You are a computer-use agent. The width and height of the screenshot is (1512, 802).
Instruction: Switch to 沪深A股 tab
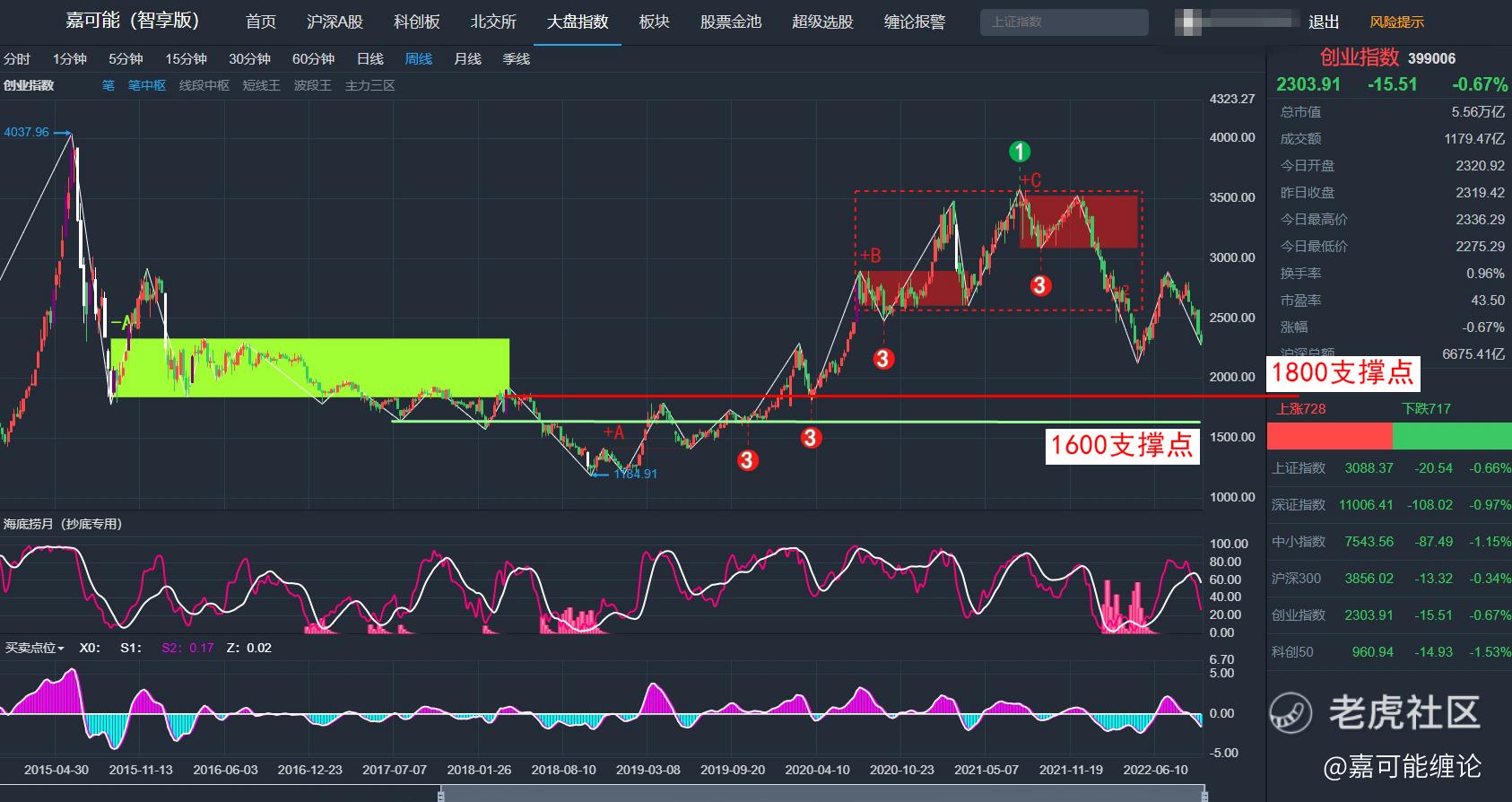click(335, 22)
